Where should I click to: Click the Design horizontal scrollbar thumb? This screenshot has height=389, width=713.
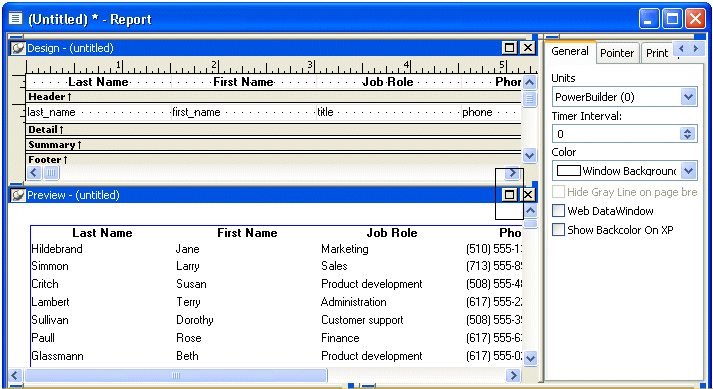(51, 172)
